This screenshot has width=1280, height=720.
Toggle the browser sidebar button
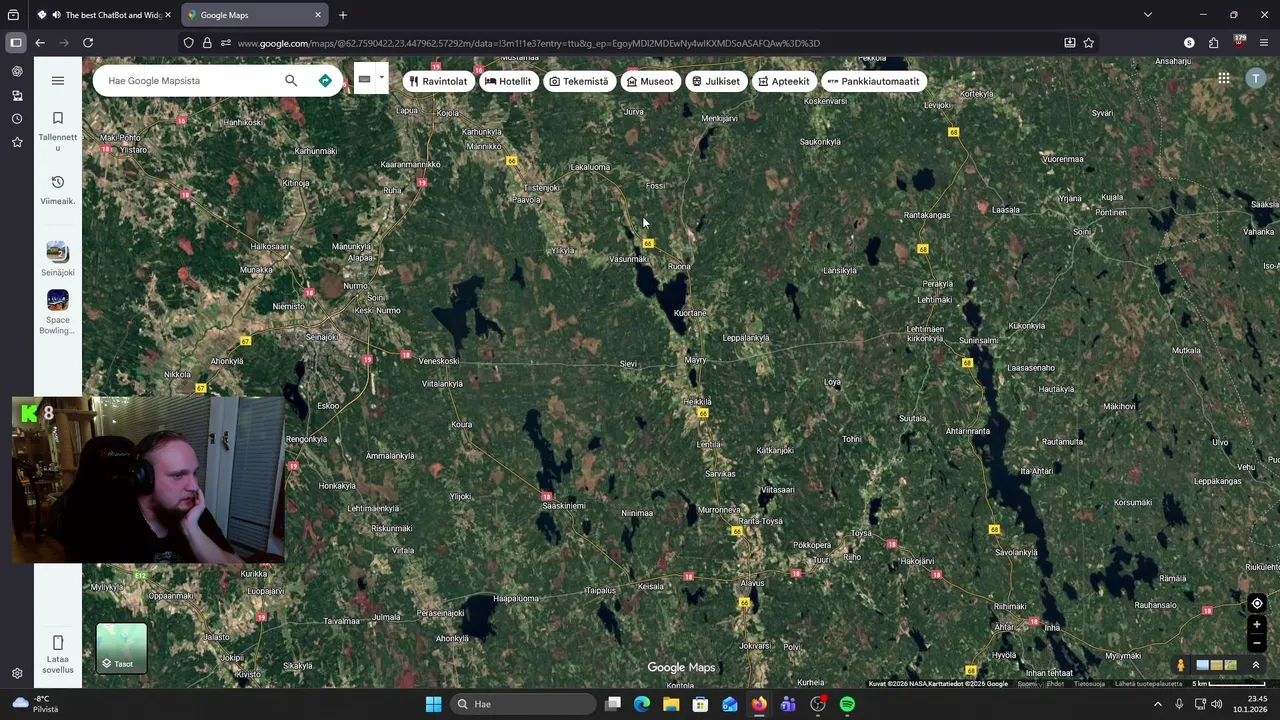tap(16, 43)
